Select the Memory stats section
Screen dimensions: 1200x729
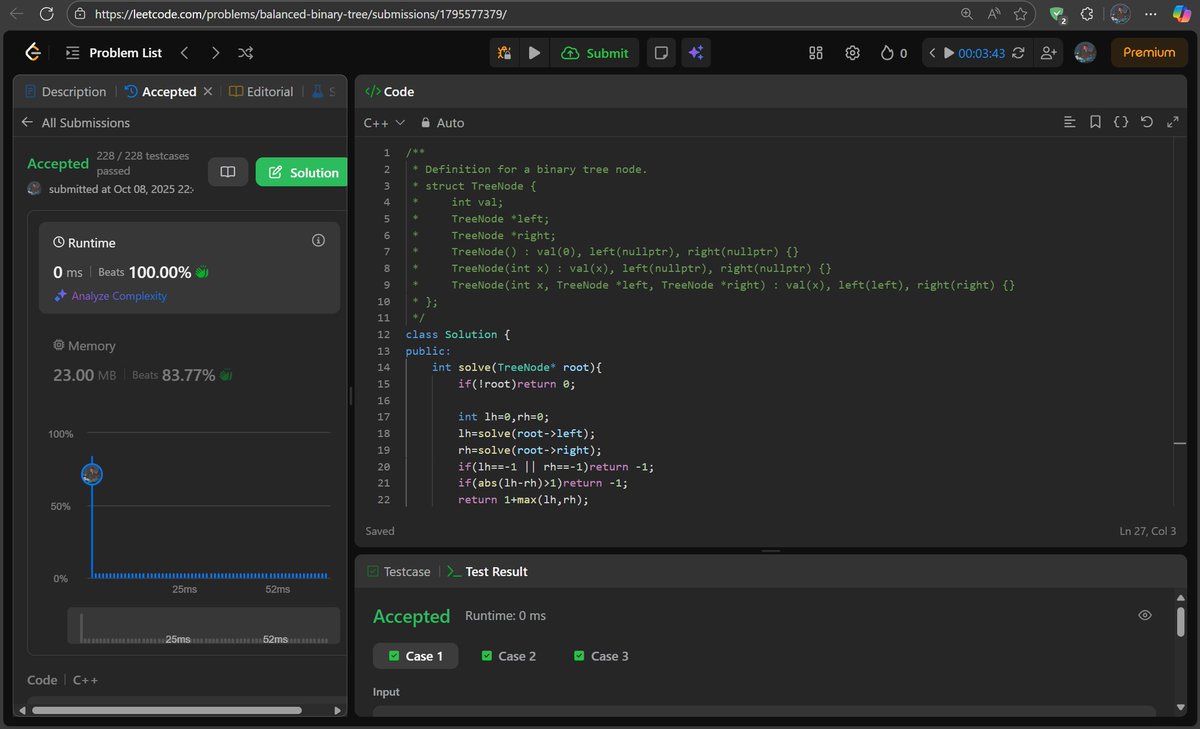click(x=189, y=361)
